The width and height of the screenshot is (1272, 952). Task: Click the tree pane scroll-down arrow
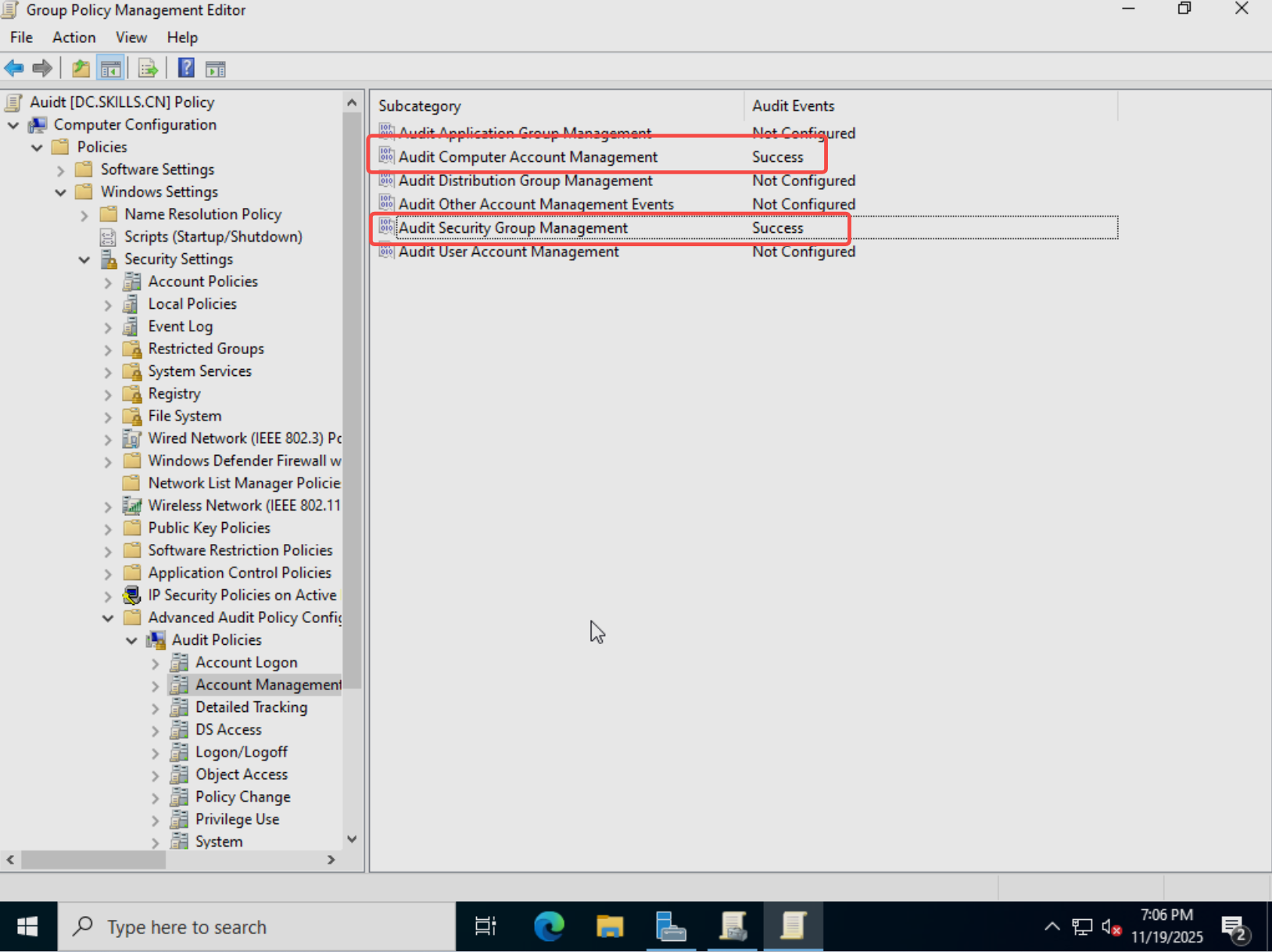(x=352, y=839)
